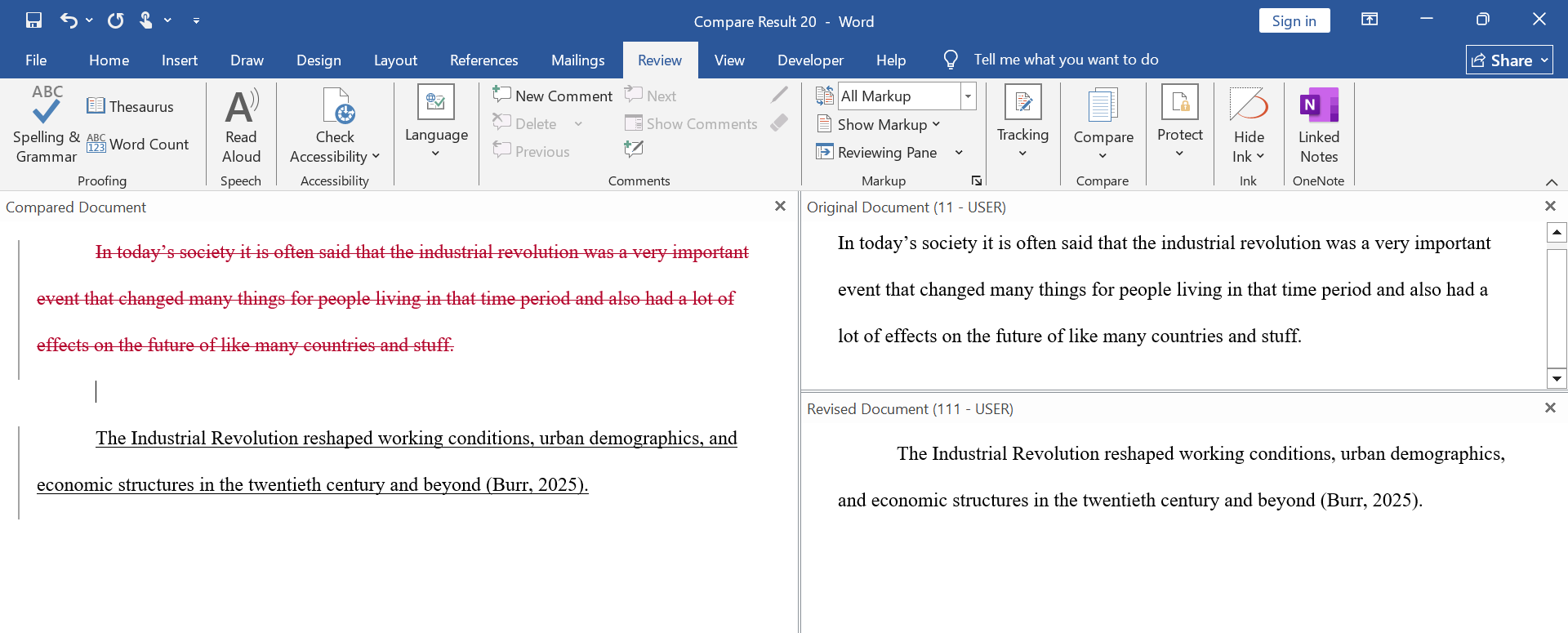This screenshot has height=633, width=1568.
Task: Open the Language menu
Action: coord(436,123)
